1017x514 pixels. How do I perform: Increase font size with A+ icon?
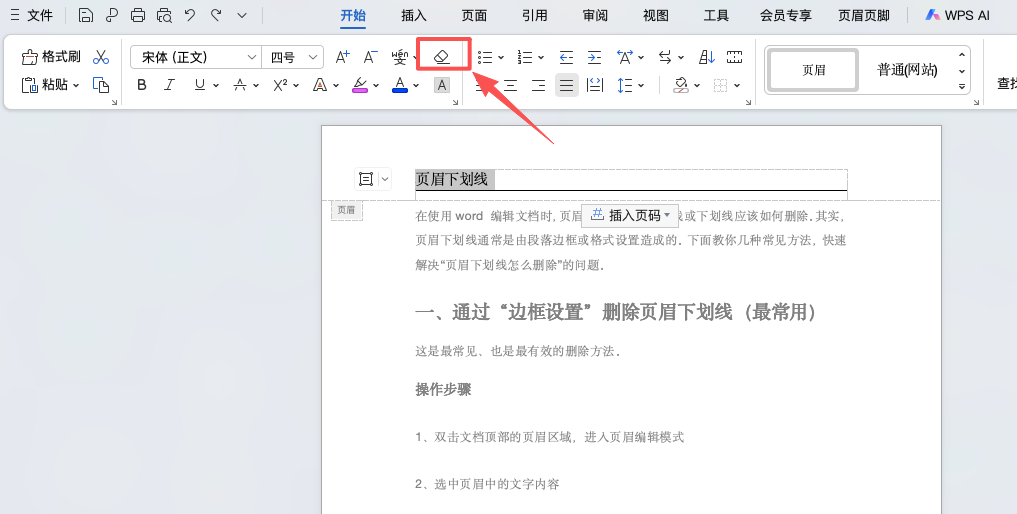pos(342,57)
